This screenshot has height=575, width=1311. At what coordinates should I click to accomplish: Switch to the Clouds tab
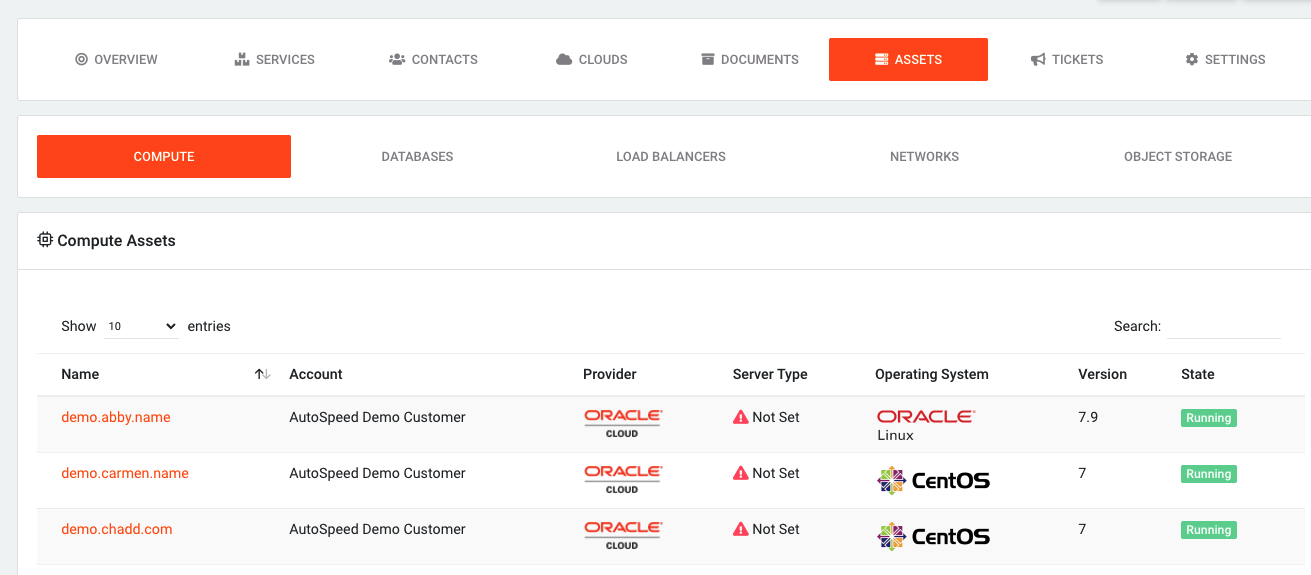coord(592,59)
